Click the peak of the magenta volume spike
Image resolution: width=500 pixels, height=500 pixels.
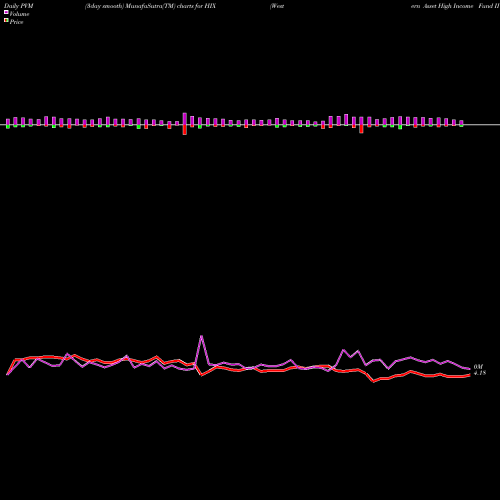[x=201, y=336]
